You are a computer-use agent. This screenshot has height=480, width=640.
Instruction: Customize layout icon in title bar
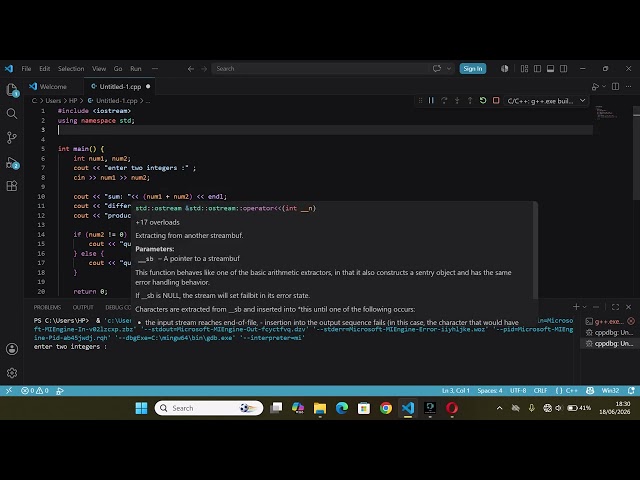[x=524, y=69]
